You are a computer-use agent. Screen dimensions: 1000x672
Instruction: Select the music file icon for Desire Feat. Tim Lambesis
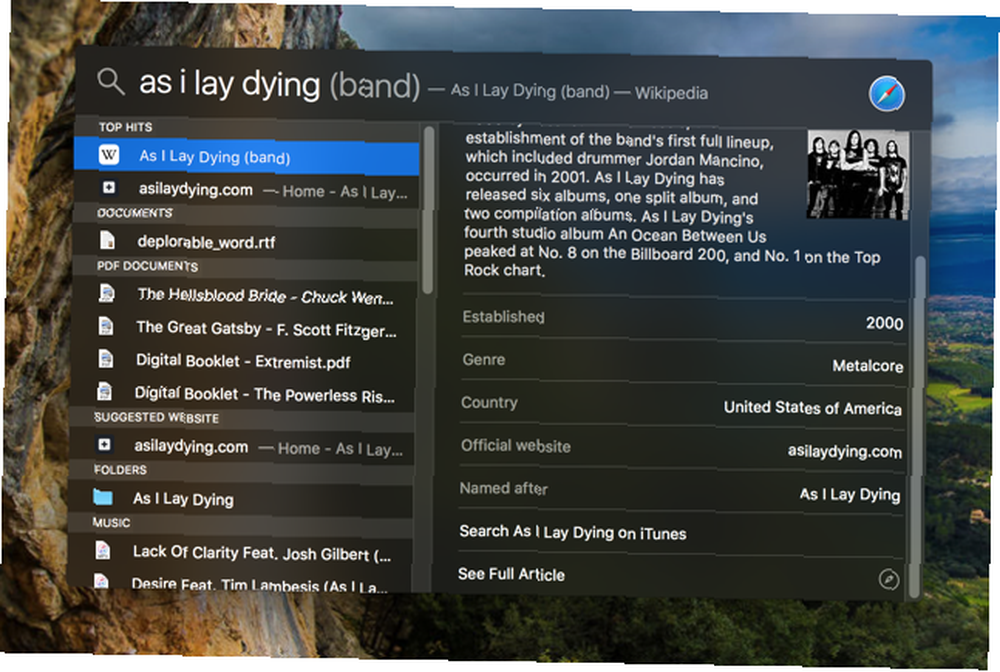(x=101, y=580)
